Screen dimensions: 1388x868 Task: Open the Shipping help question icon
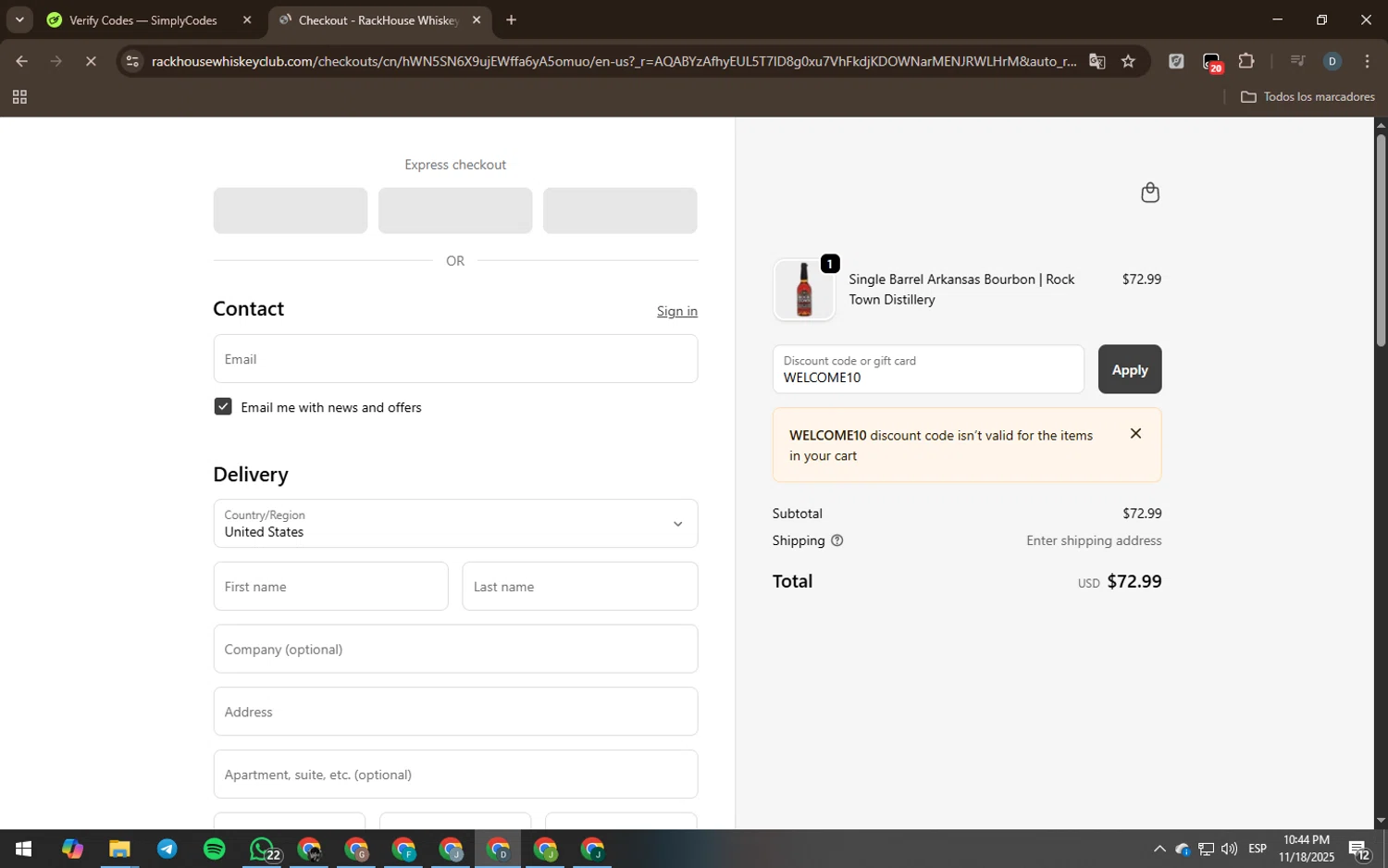[837, 540]
